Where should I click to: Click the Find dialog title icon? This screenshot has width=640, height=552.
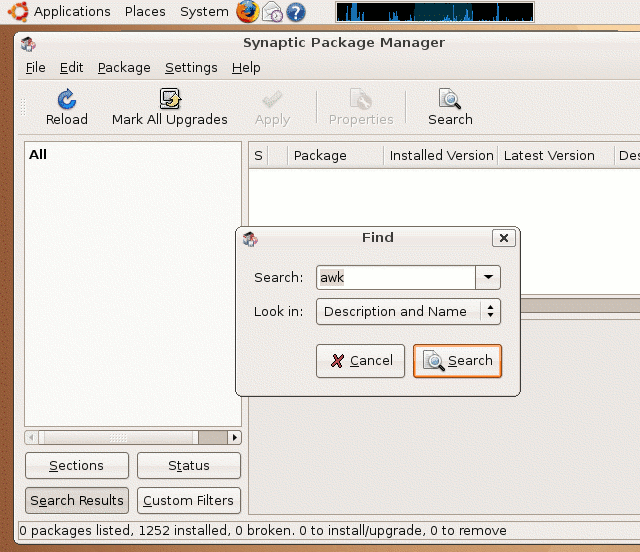tap(250, 239)
